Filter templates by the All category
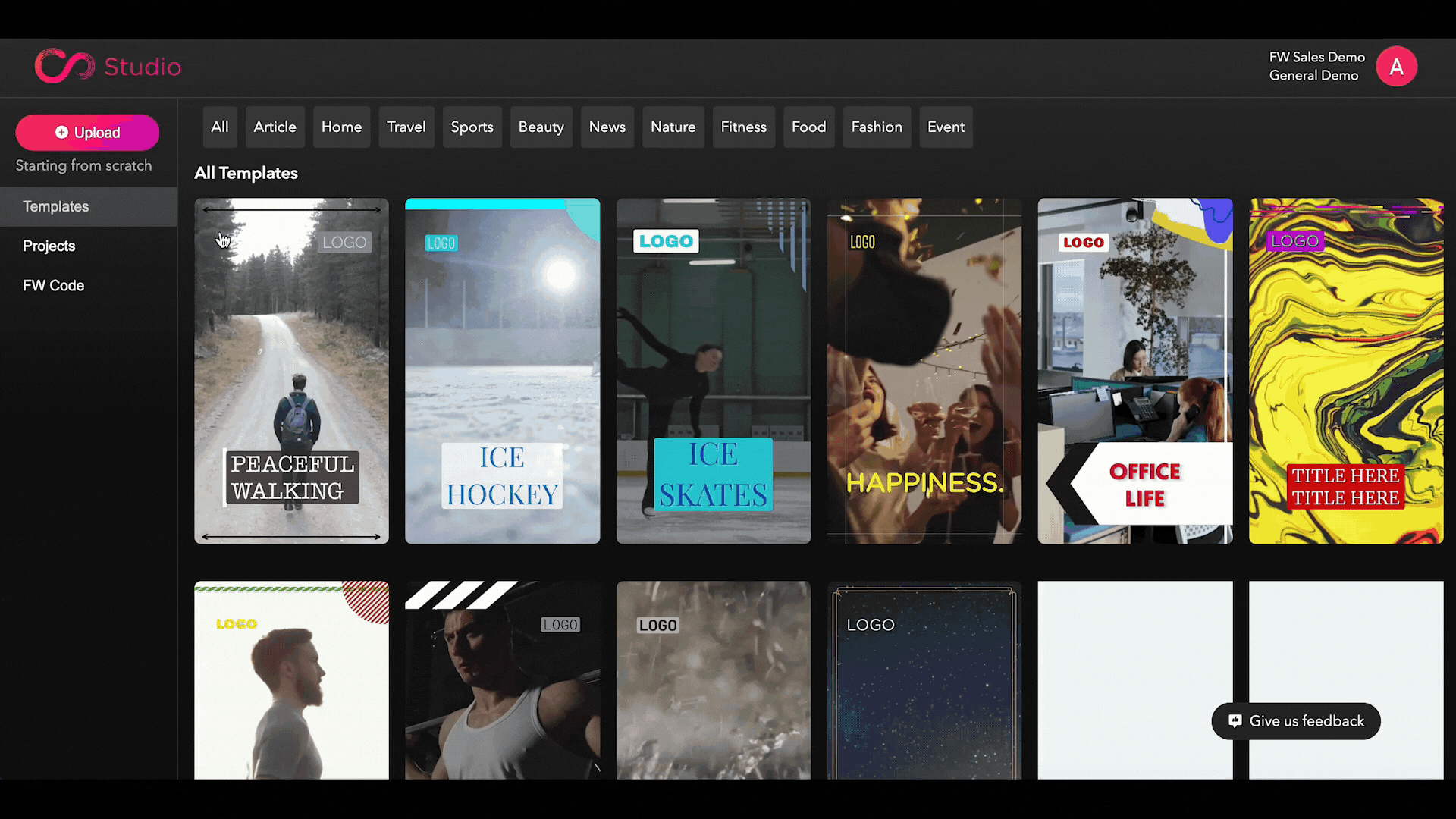1456x819 pixels. [219, 127]
